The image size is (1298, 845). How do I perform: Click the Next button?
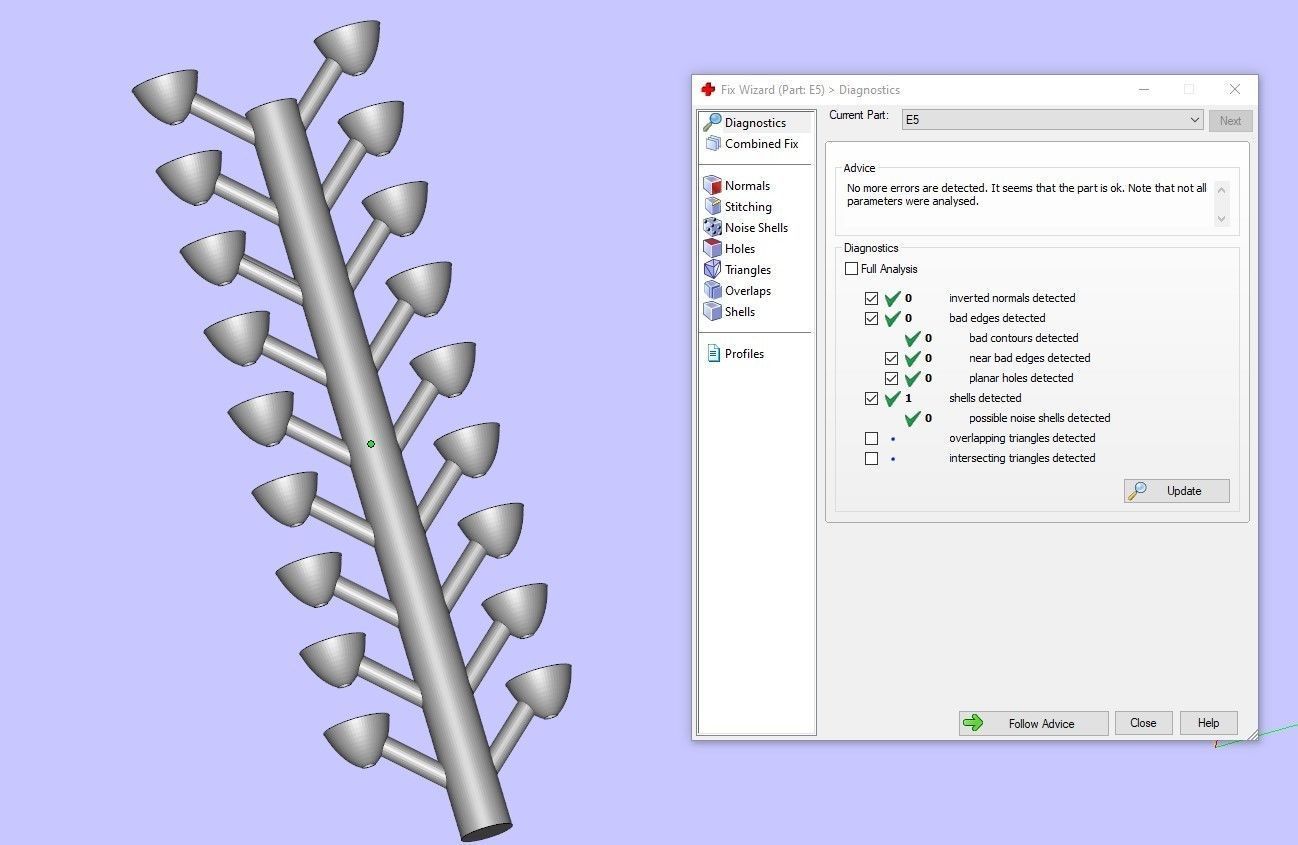click(1230, 120)
